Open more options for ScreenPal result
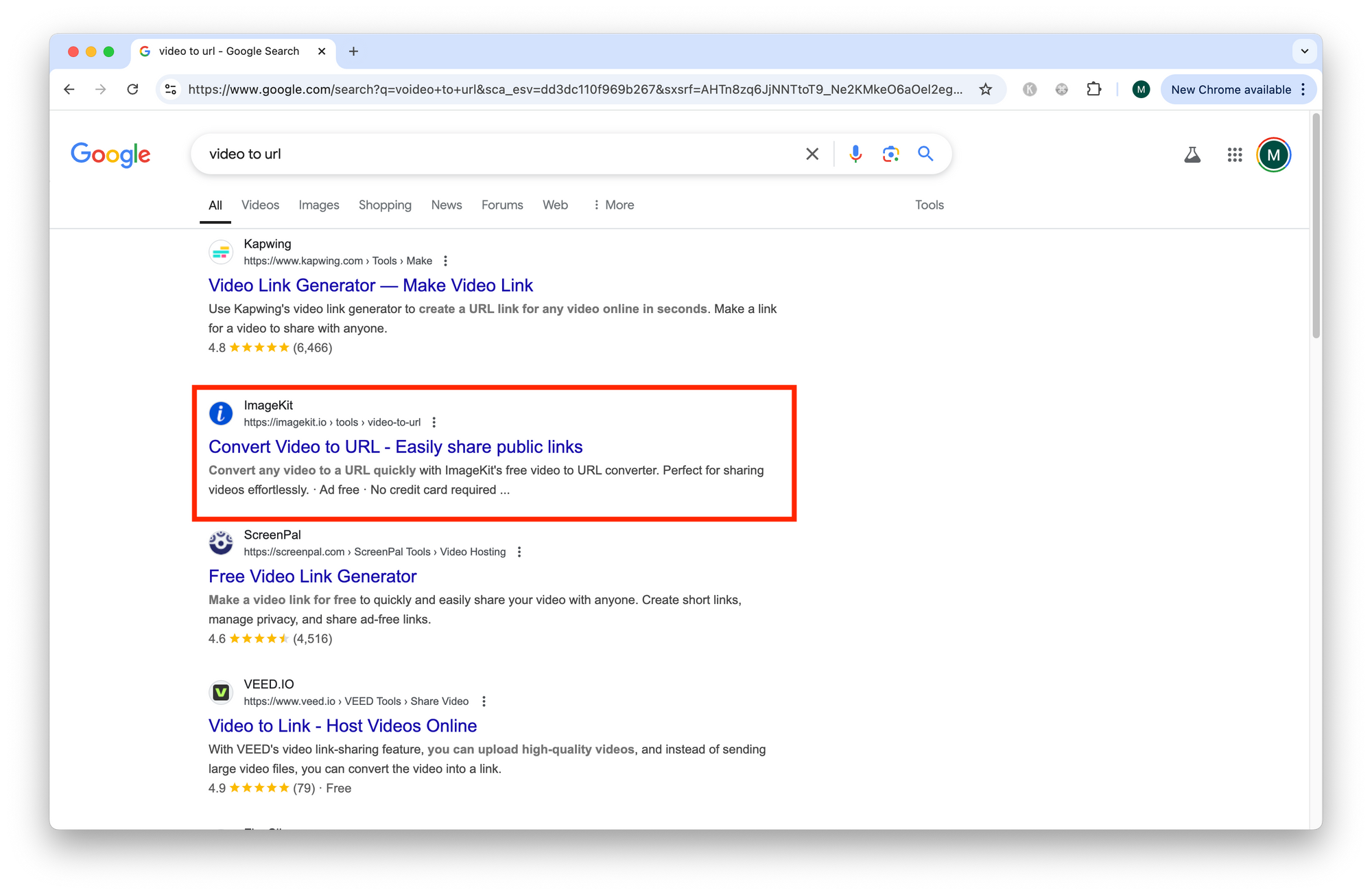The width and height of the screenshot is (1372, 895). pos(519,552)
